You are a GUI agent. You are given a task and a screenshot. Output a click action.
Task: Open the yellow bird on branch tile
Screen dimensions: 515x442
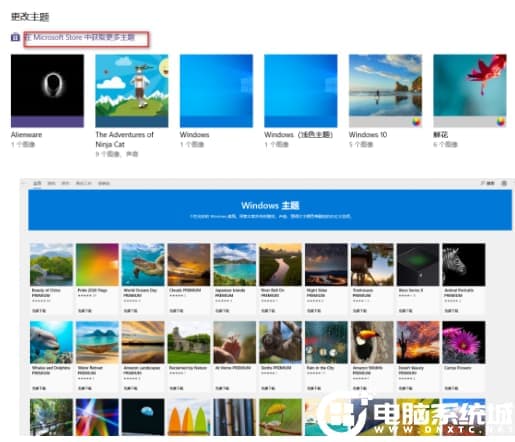[x=280, y=417]
